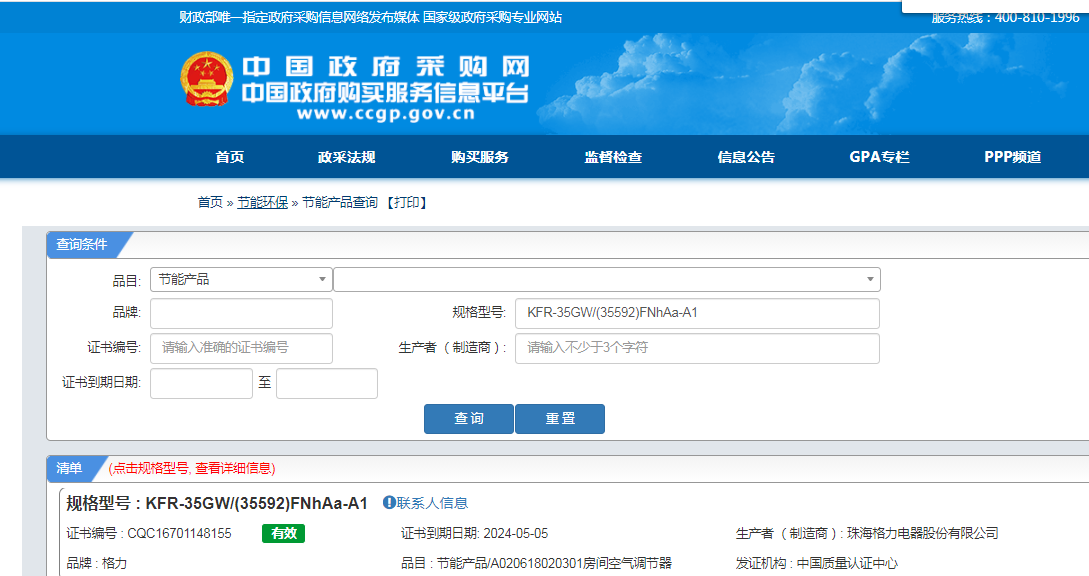Click the www.ccgp.gov.cn site URL text
The width and height of the screenshot is (1089, 576).
coord(386,115)
